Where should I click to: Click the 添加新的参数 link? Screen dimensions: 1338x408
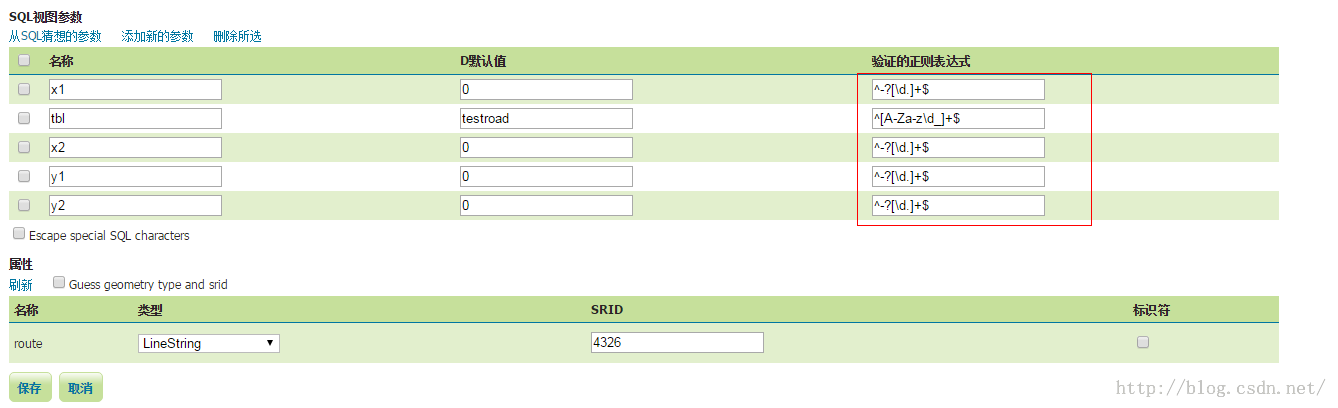157,36
